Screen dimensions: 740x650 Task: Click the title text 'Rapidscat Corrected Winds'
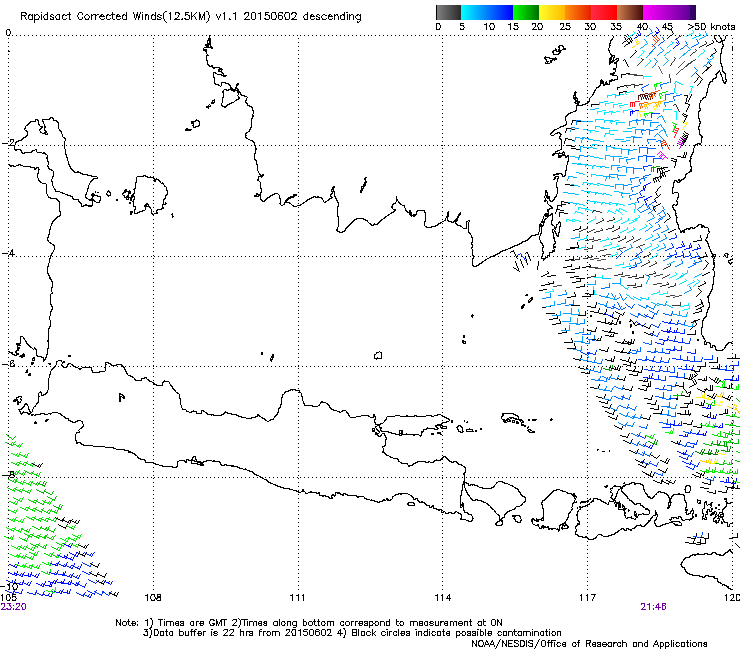[91, 16]
